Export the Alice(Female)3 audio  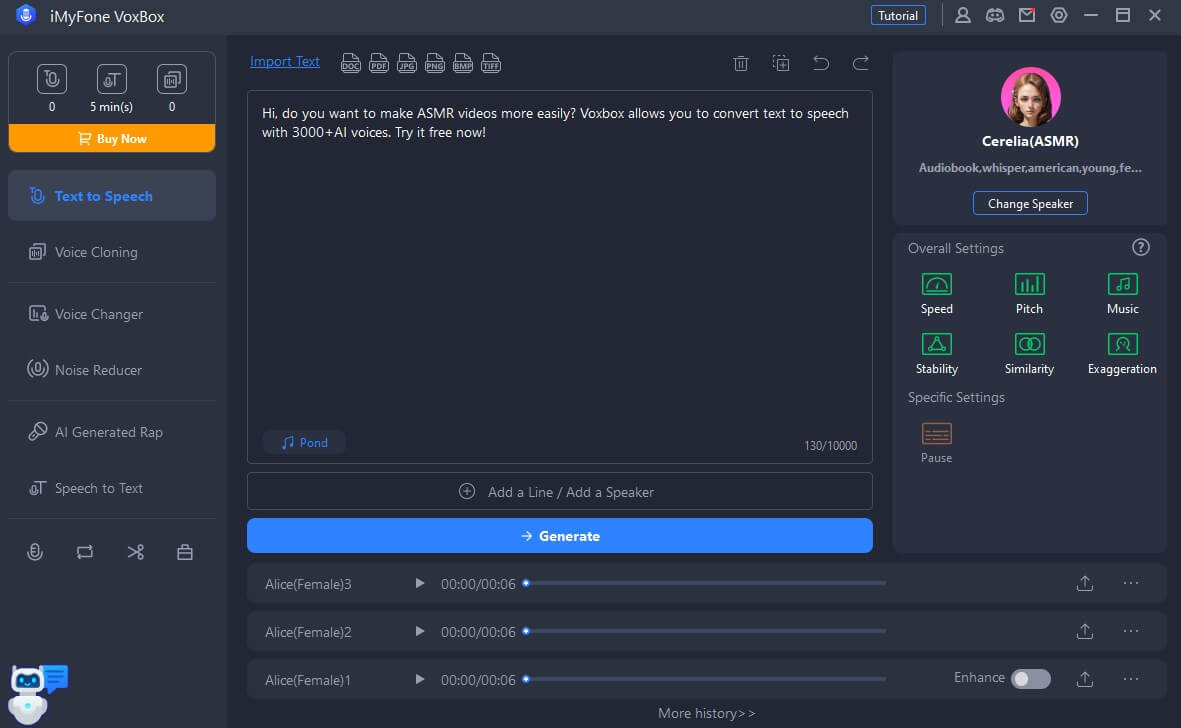pyautogui.click(x=1085, y=583)
